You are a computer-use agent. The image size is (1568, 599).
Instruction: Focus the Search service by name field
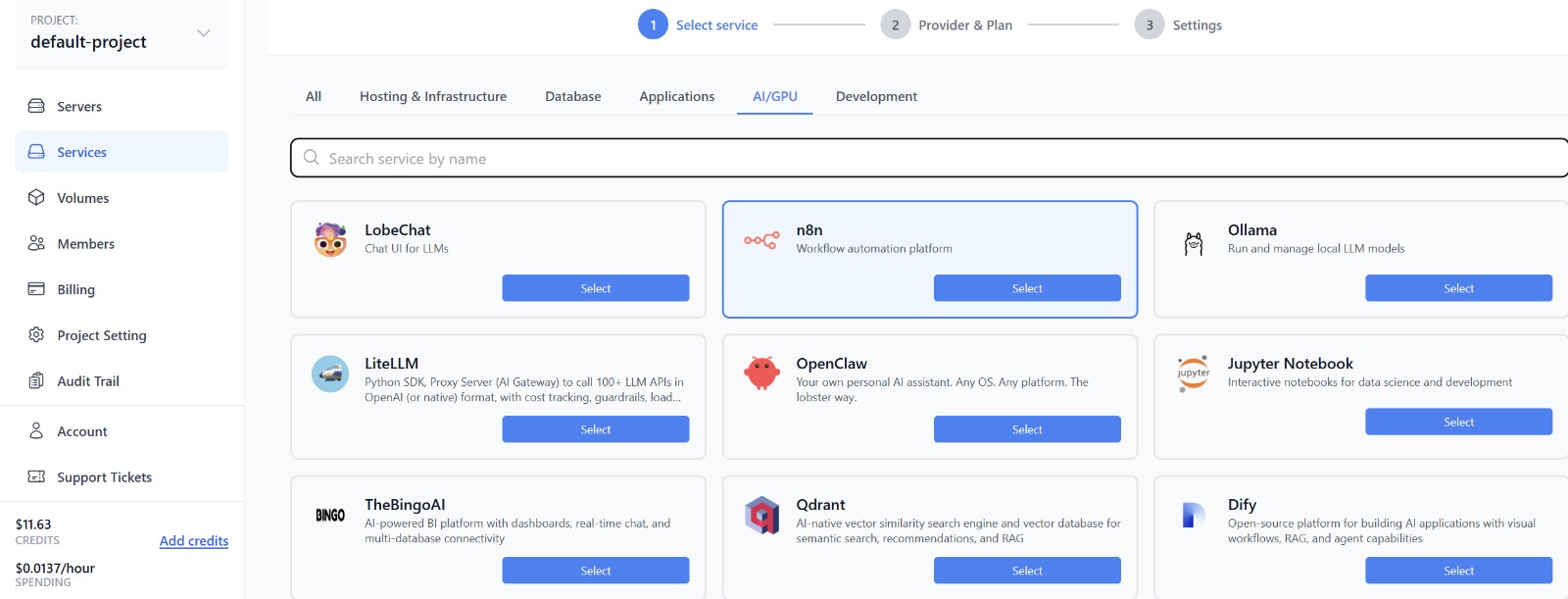929,158
